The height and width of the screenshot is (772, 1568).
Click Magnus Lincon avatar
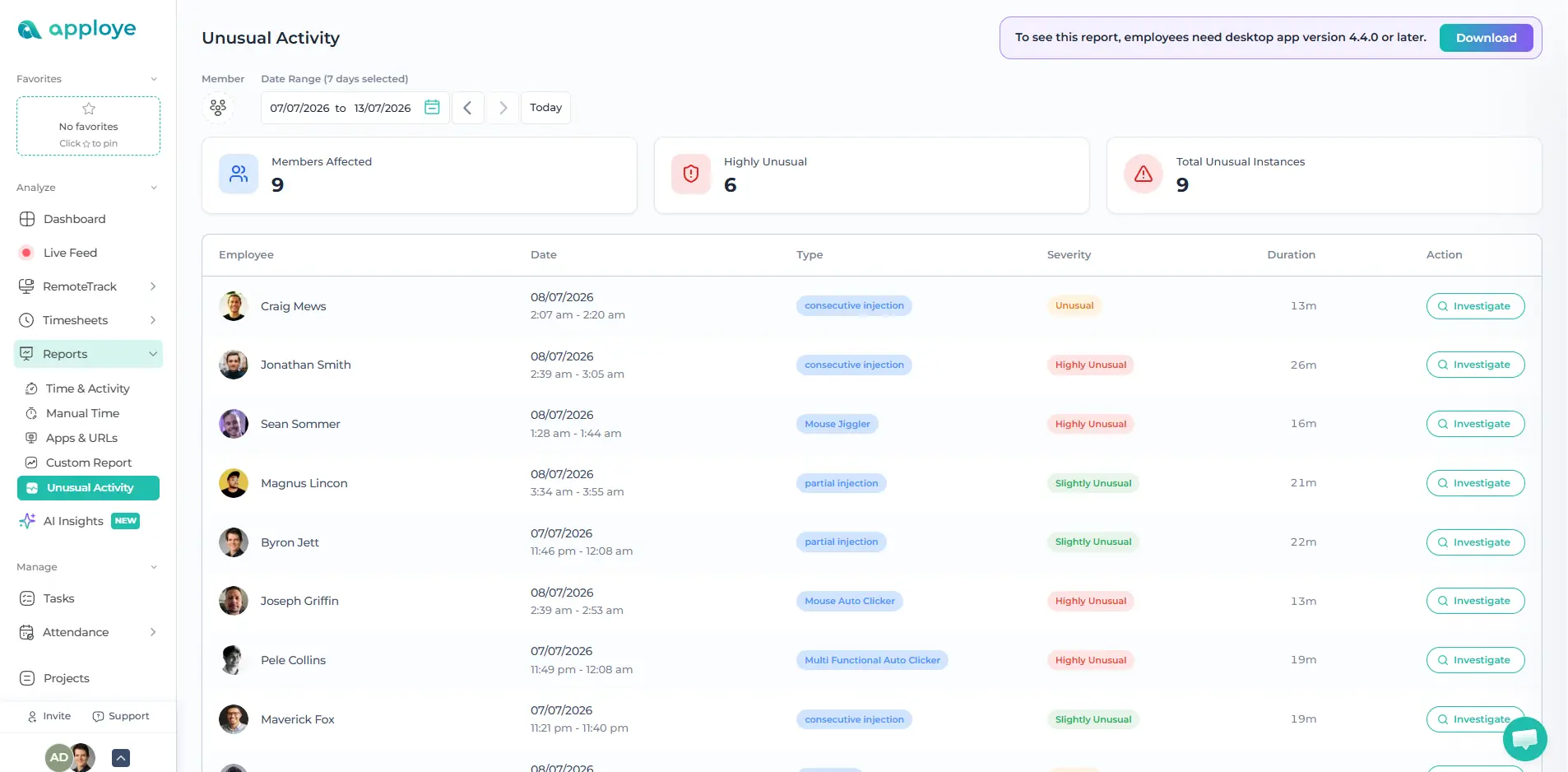click(234, 483)
